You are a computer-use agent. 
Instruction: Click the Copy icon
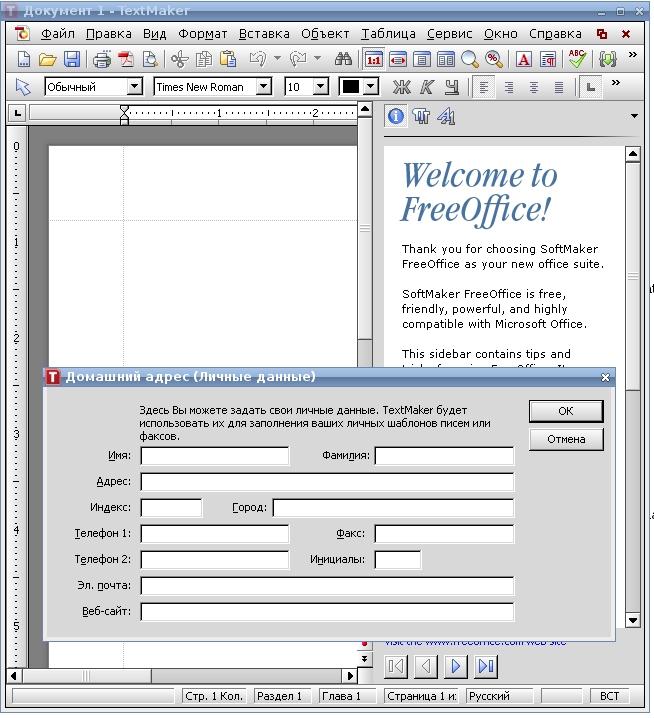204,60
